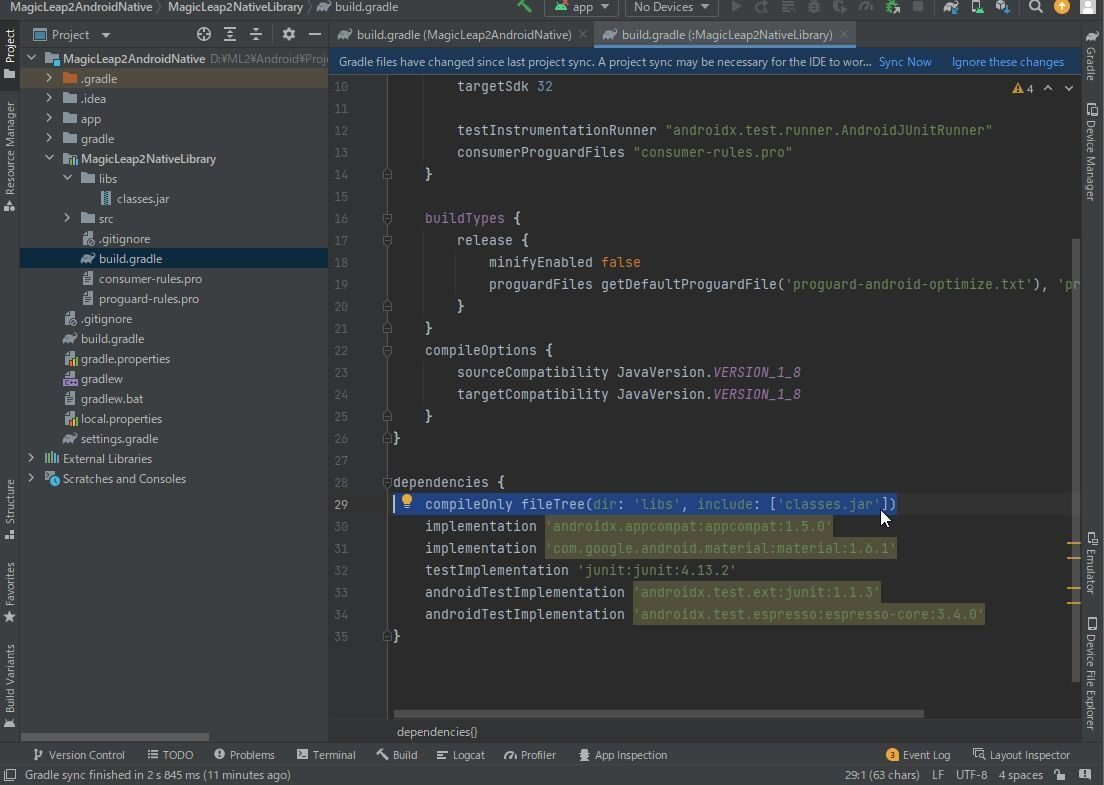The width and height of the screenshot is (1104, 785).
Task: Open the Device File Explorer side tab
Action: pos(1091,673)
